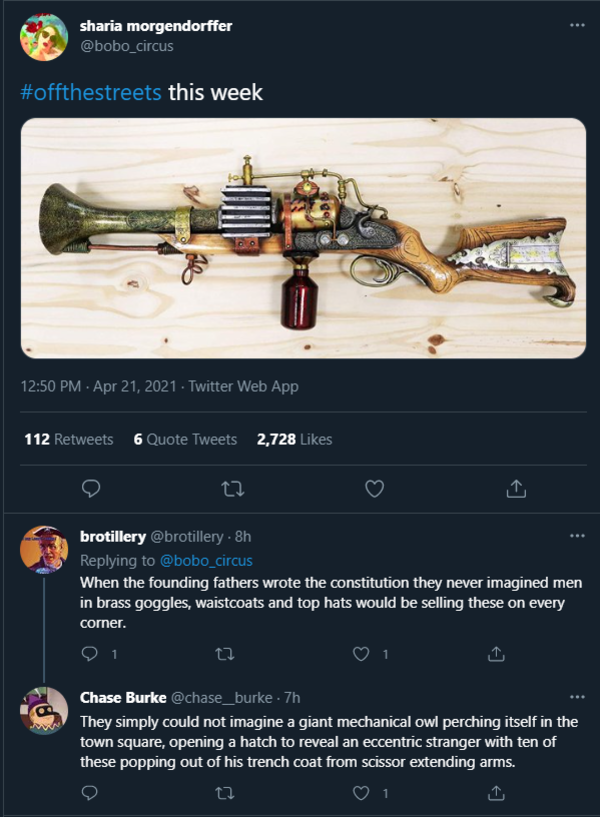Open the steampunk gun image
The width and height of the screenshot is (600, 817).
[303, 238]
